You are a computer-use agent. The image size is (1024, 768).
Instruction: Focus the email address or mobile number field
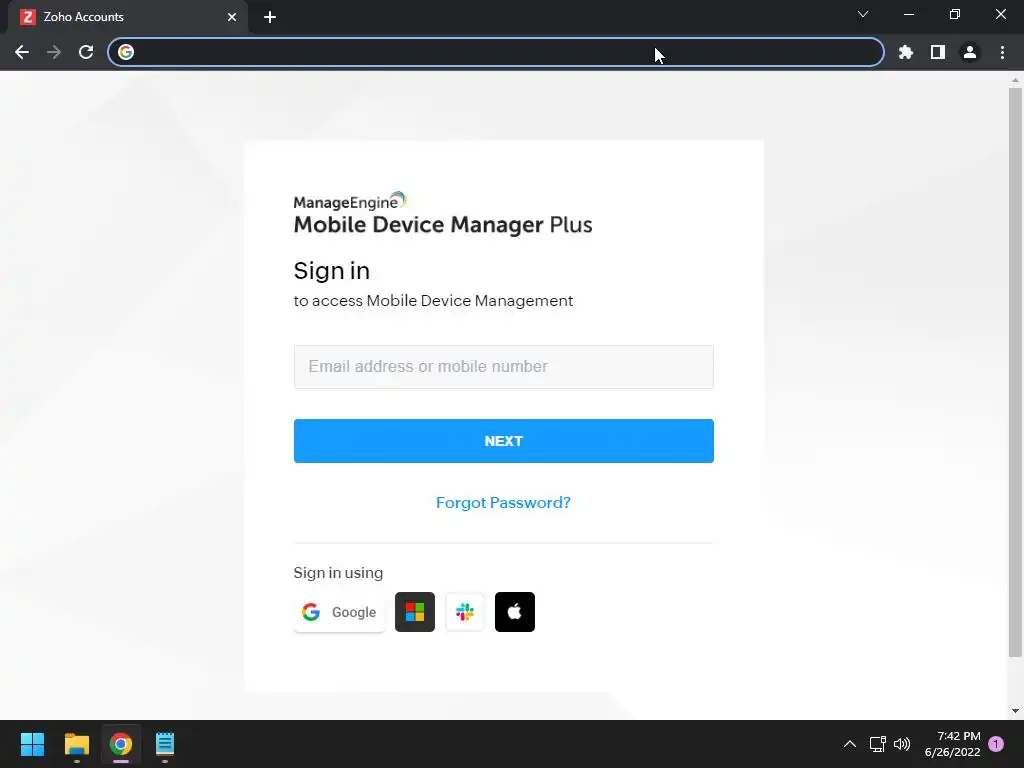point(504,367)
